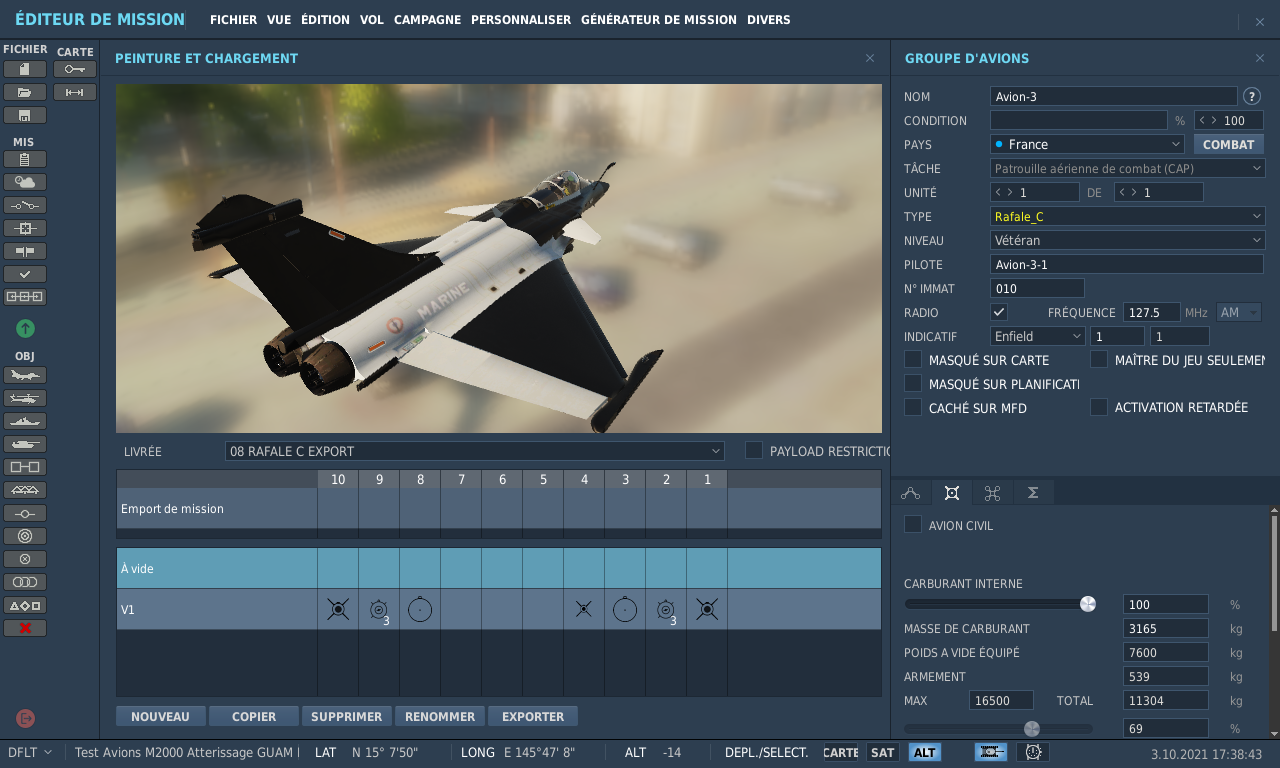Select the V1 loadout pylon 8 fuel tank icon
This screenshot has height=768, width=1280.
coord(420,609)
